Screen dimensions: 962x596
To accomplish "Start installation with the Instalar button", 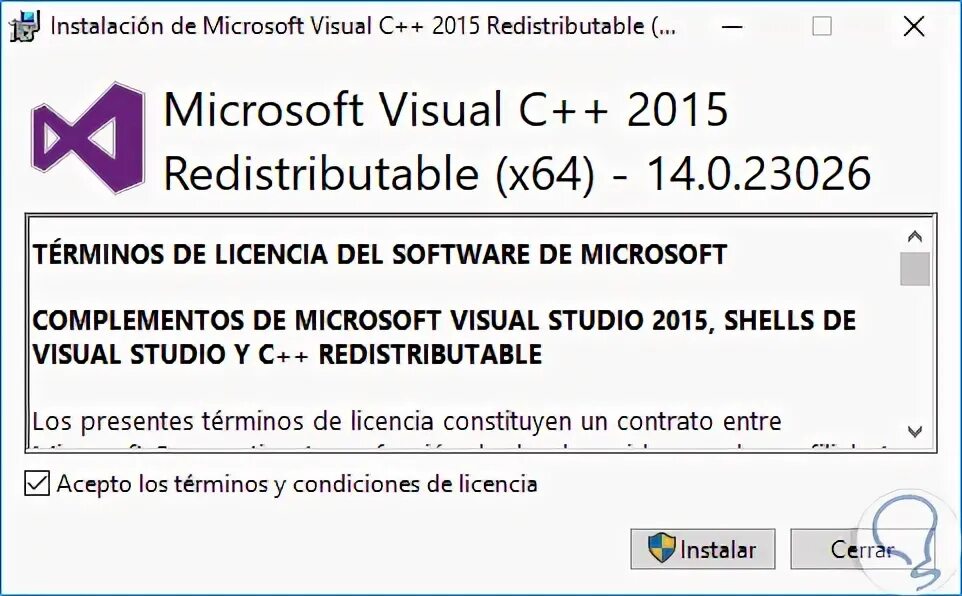I will click(703, 549).
